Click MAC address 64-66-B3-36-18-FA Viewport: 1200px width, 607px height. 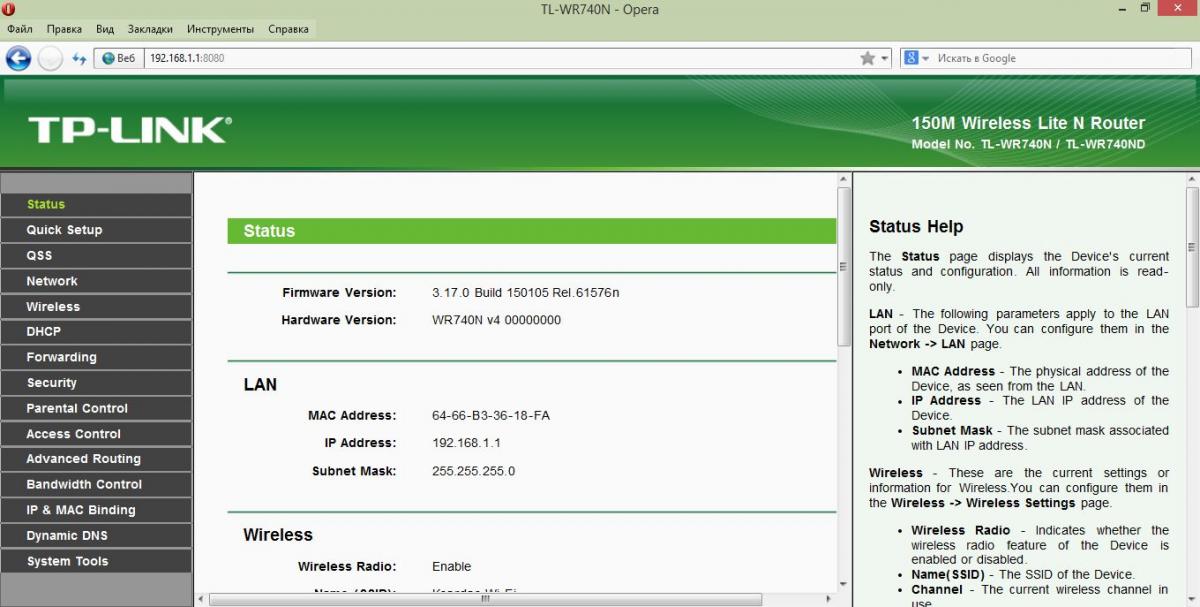[491, 415]
